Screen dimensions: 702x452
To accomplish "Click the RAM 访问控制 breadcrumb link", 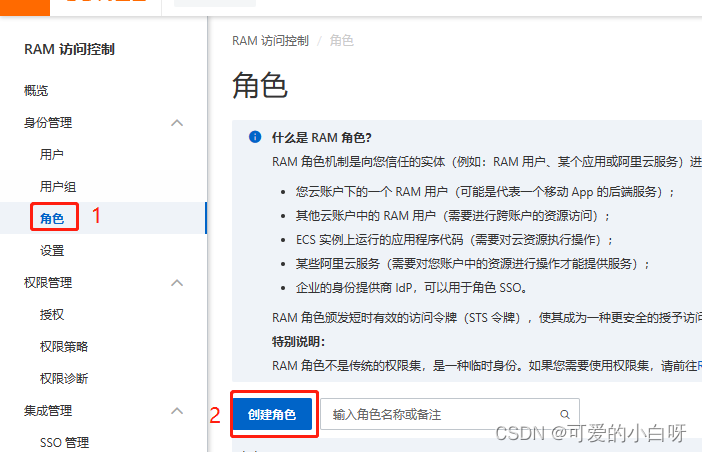I will pos(270,41).
